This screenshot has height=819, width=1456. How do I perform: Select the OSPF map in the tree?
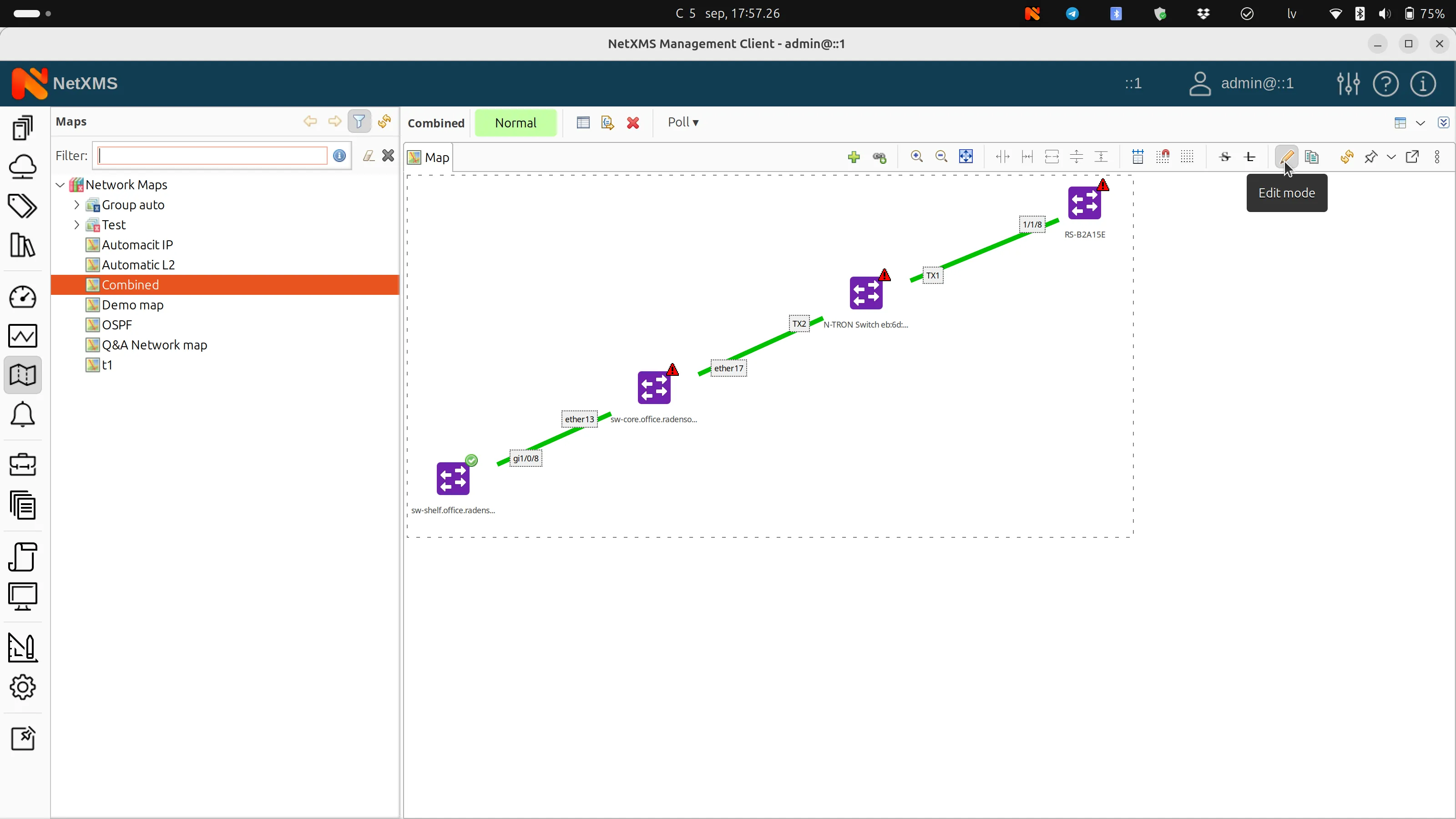pyautogui.click(x=116, y=324)
